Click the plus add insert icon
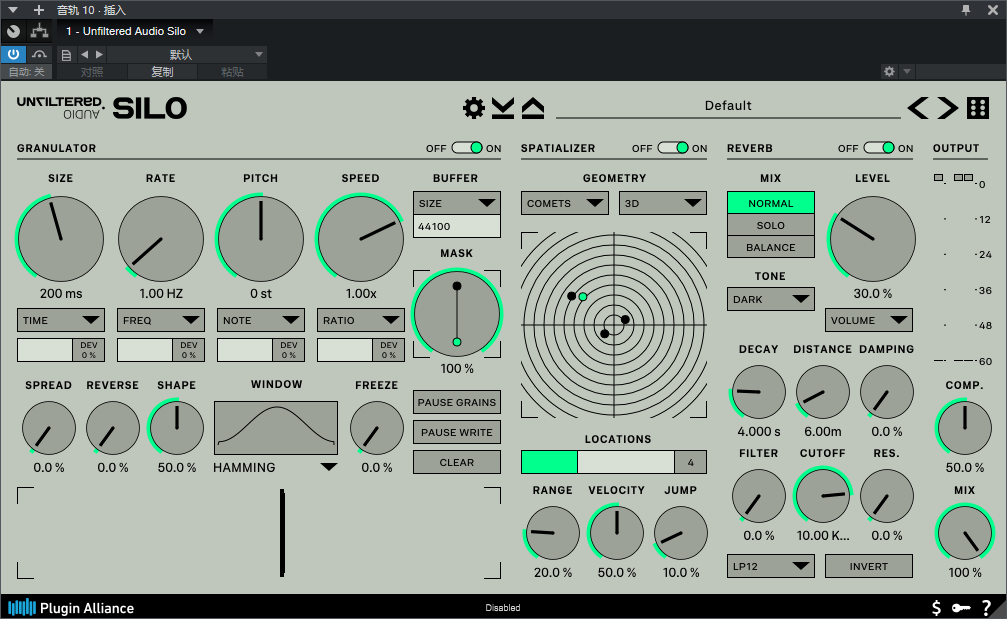Screen dimensions: 1007x619 [39, 10]
